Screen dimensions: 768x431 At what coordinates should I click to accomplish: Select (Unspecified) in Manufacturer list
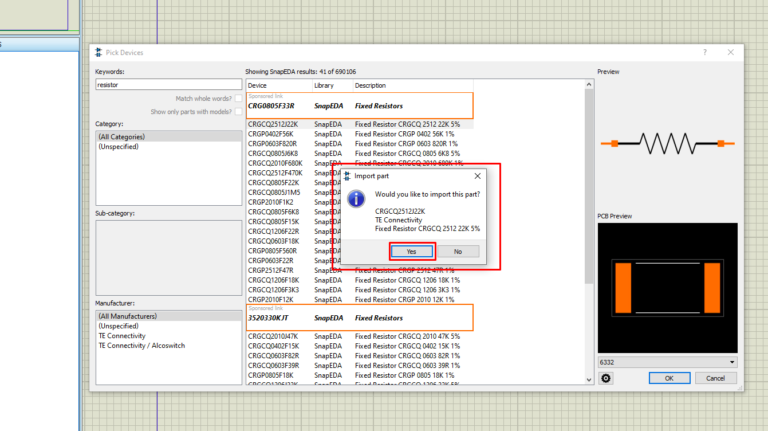(168, 326)
